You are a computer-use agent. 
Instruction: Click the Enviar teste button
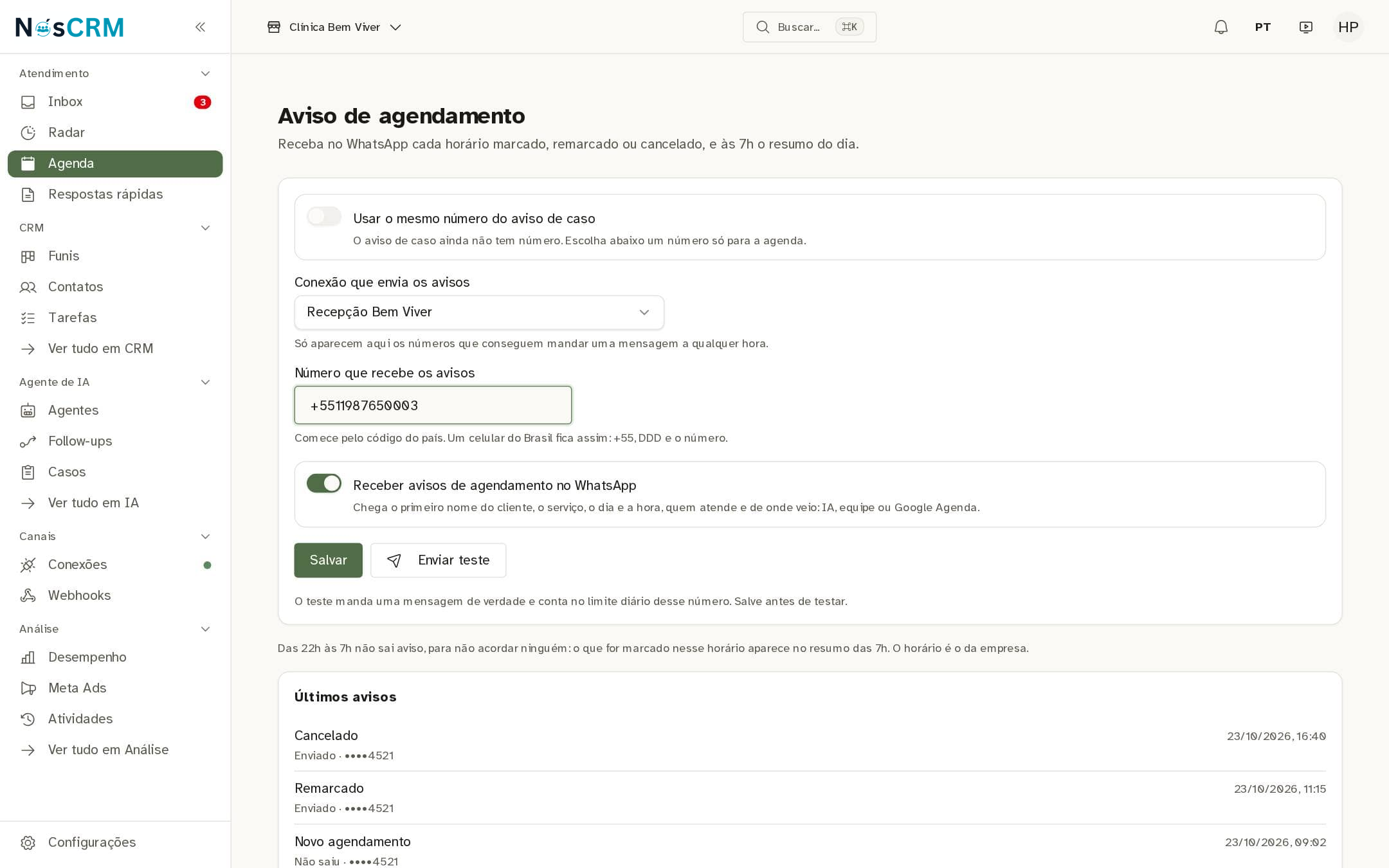[x=439, y=560]
